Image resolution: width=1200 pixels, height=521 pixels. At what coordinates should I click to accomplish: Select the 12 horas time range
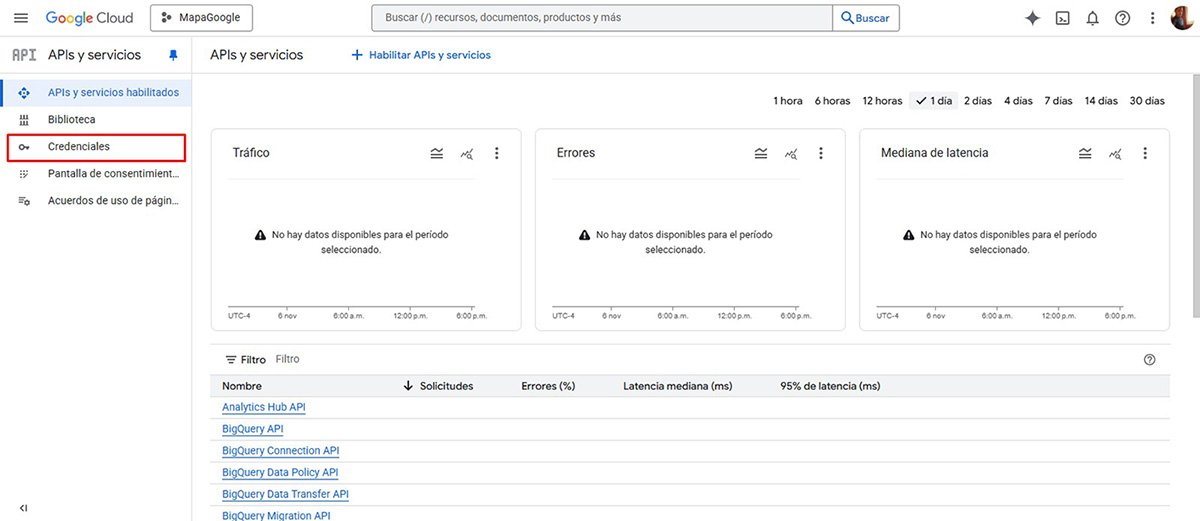(x=882, y=100)
